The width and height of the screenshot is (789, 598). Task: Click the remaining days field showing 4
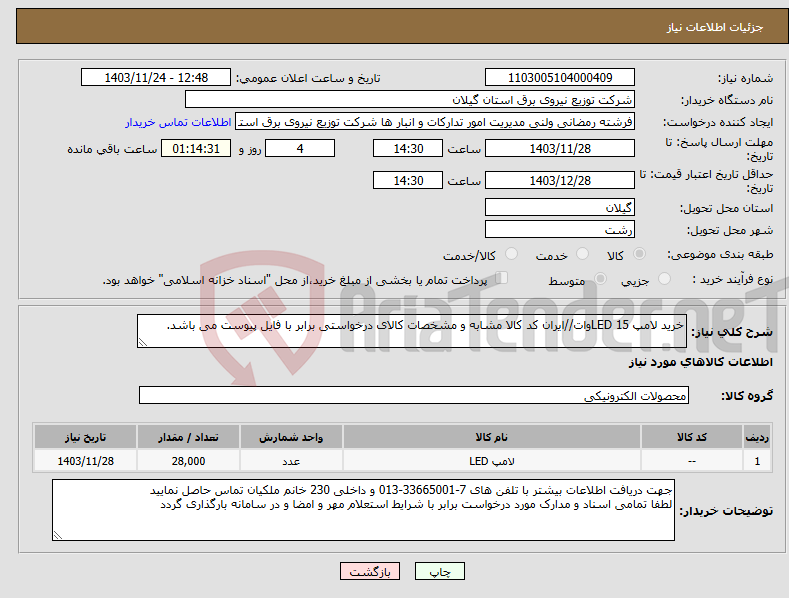tap(300, 148)
